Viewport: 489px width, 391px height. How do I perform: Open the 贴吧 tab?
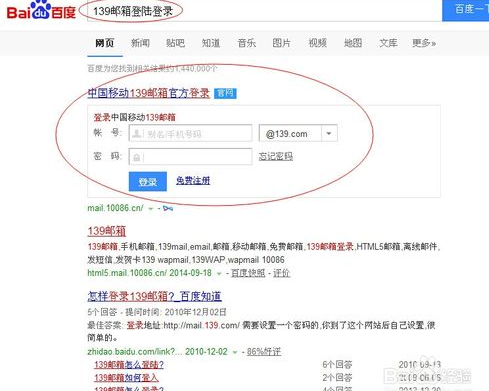point(175,43)
